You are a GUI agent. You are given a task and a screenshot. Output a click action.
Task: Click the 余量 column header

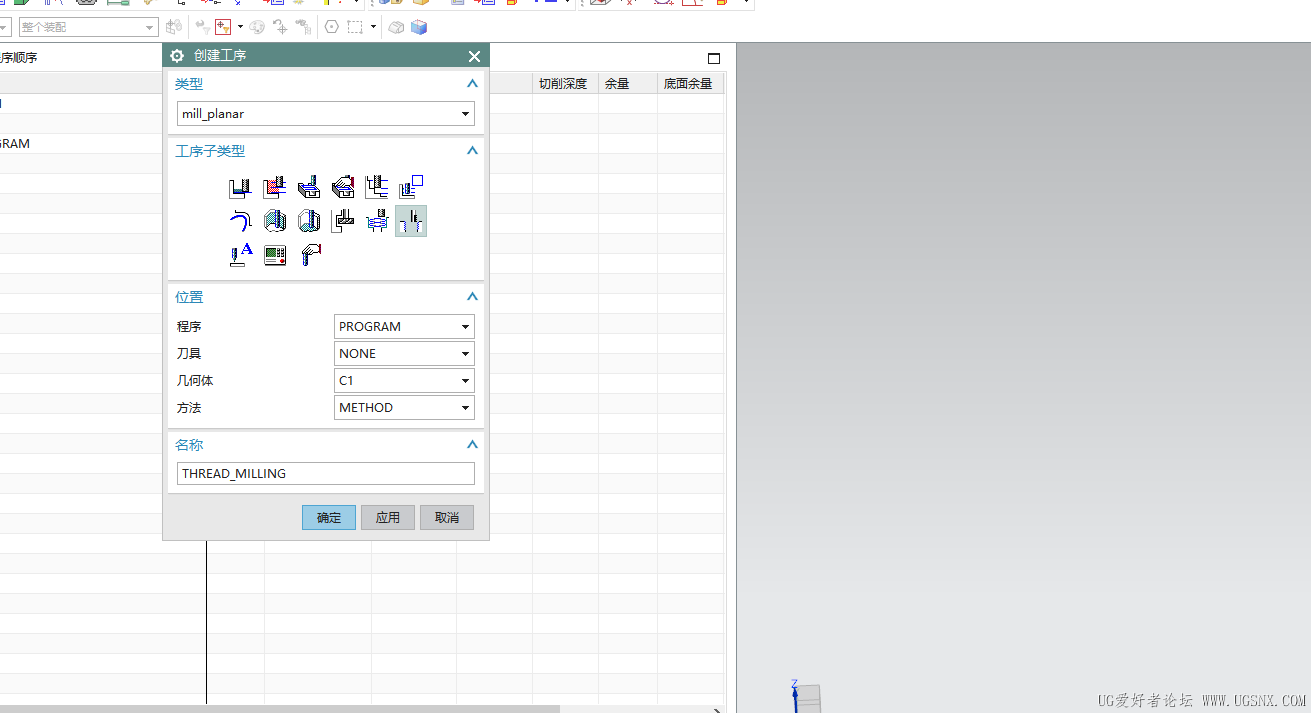(x=628, y=84)
